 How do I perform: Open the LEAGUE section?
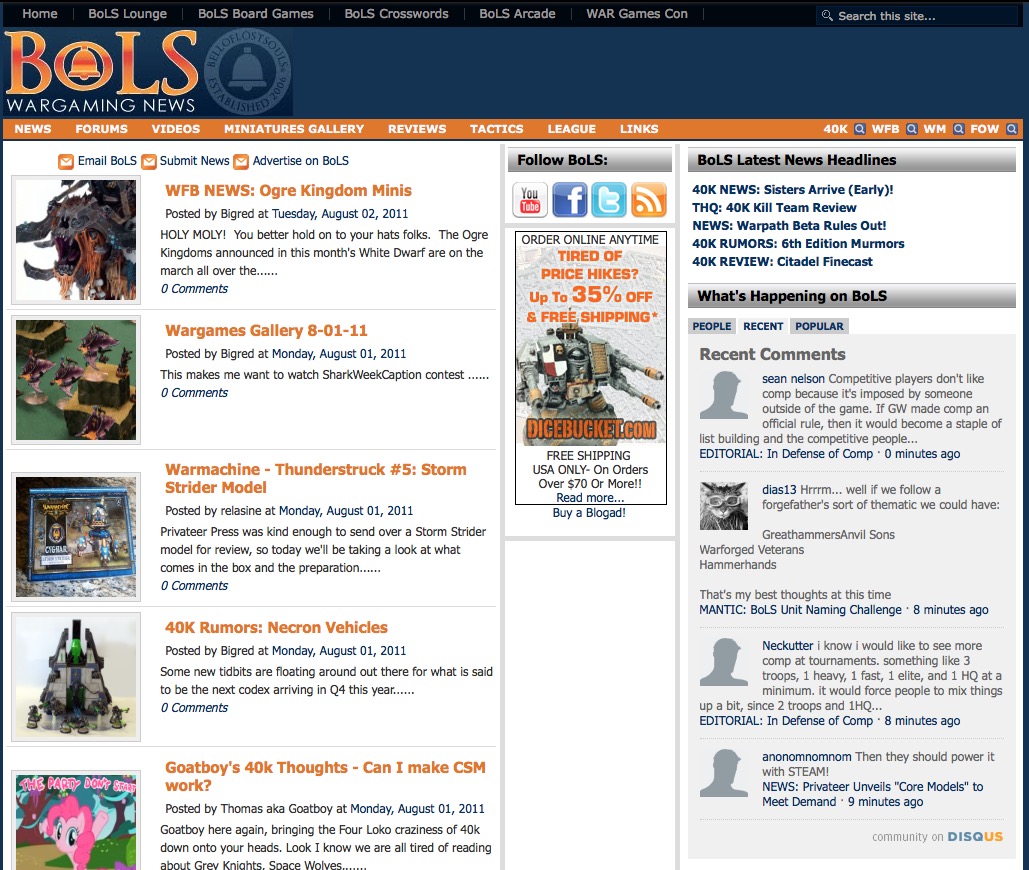(572, 129)
